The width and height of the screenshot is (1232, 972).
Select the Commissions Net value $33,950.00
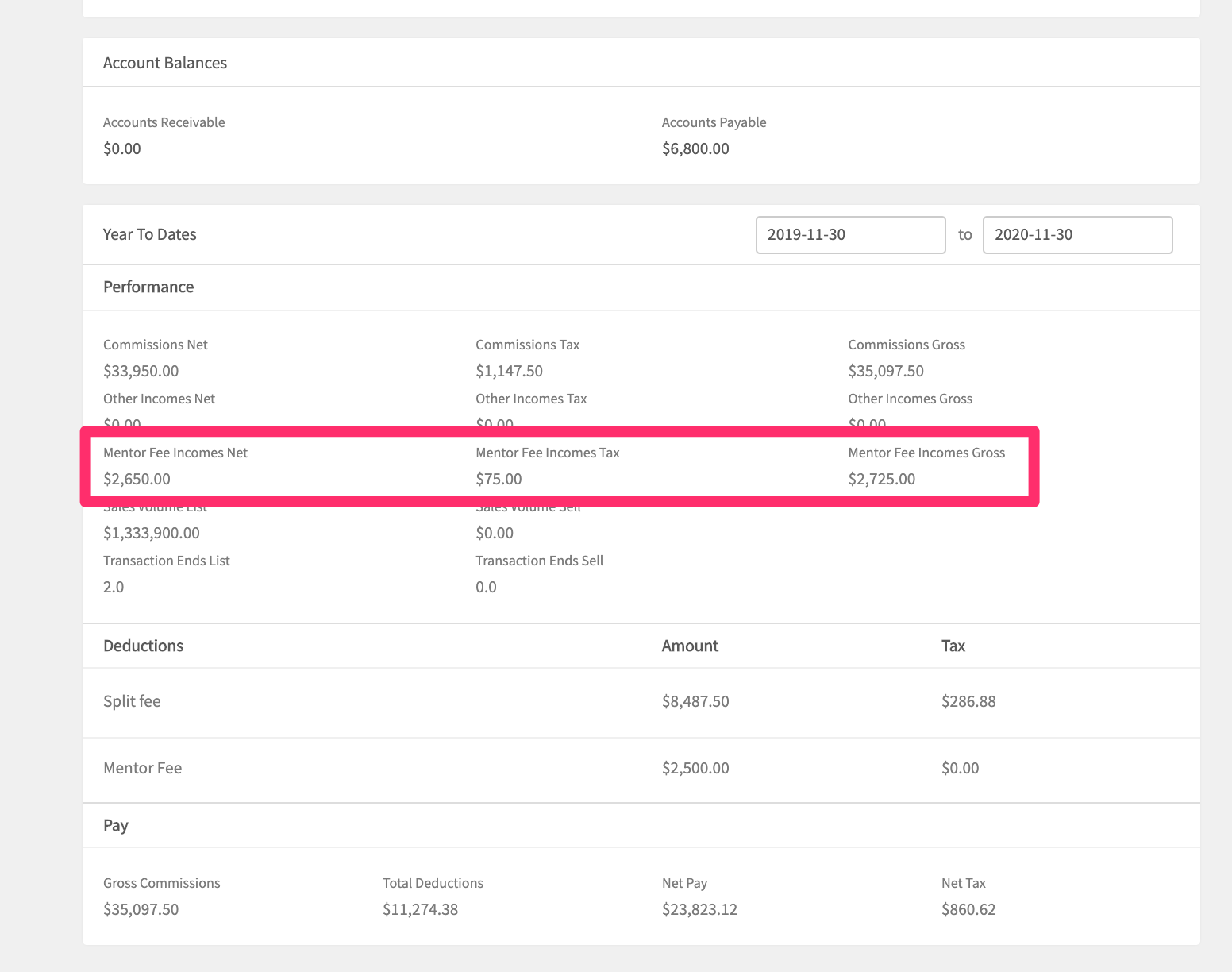pyautogui.click(x=141, y=371)
